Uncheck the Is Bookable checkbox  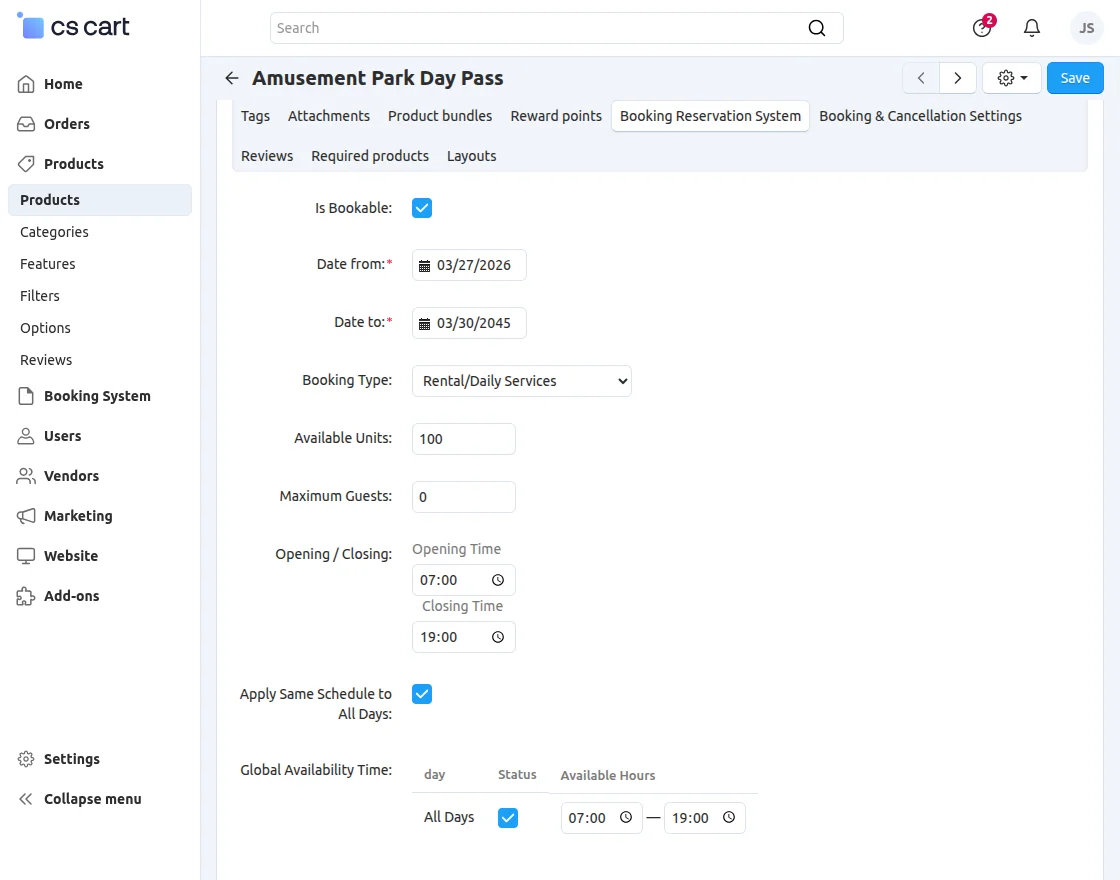click(422, 208)
